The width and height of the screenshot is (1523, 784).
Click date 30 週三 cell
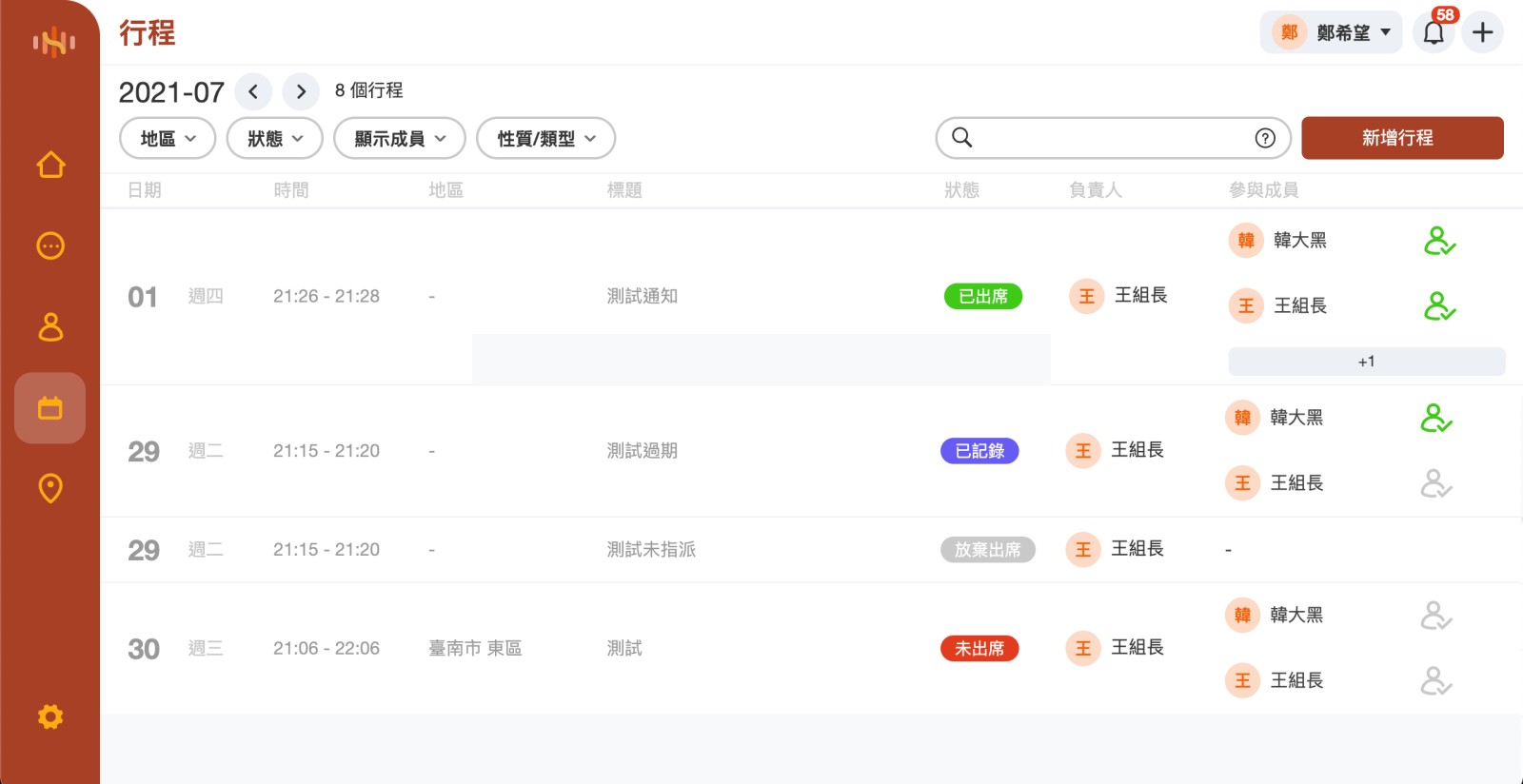point(175,649)
